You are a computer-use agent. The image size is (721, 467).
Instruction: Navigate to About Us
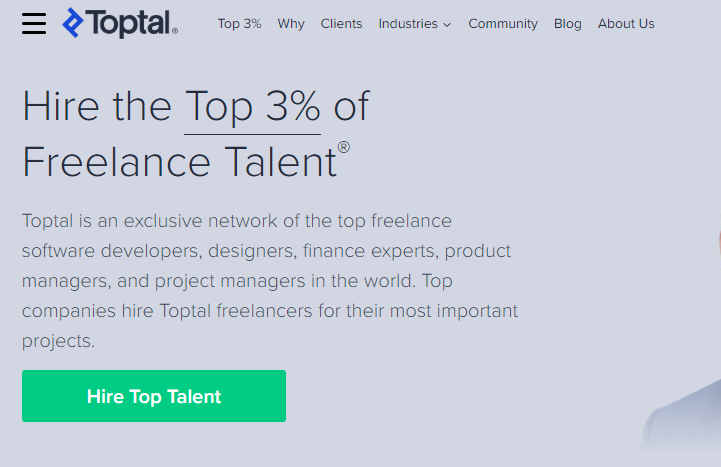click(x=626, y=24)
